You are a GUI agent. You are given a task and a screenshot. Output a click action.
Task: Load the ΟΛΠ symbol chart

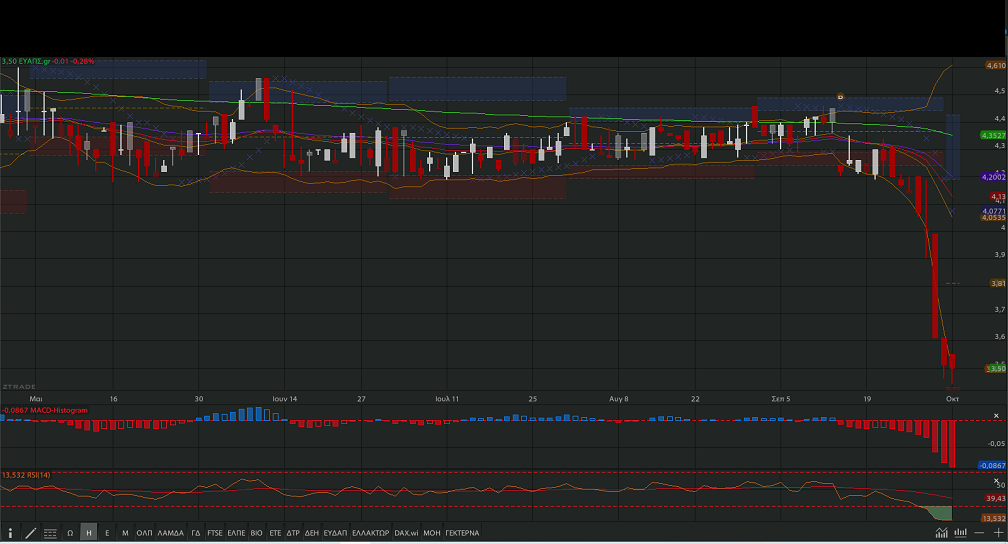pos(144,533)
